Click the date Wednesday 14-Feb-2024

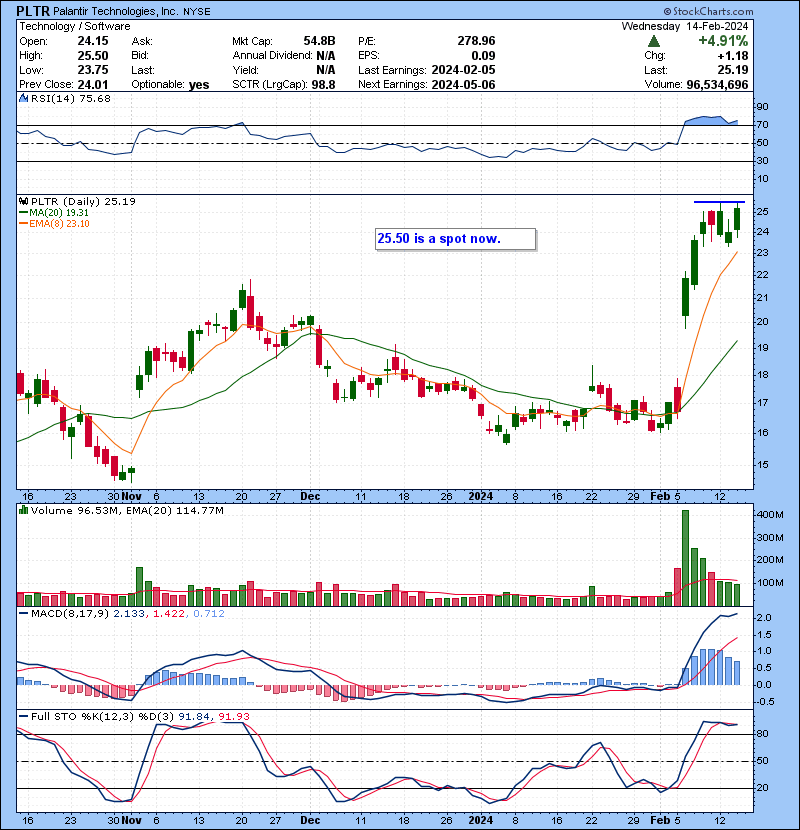tap(685, 26)
